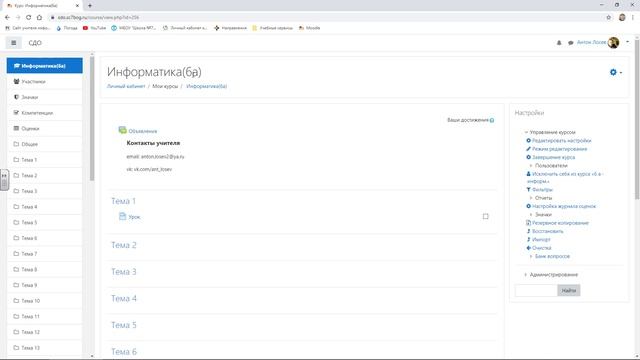The image size is (640, 360).
Task: Click the browser address bar URL
Action: [98, 18]
